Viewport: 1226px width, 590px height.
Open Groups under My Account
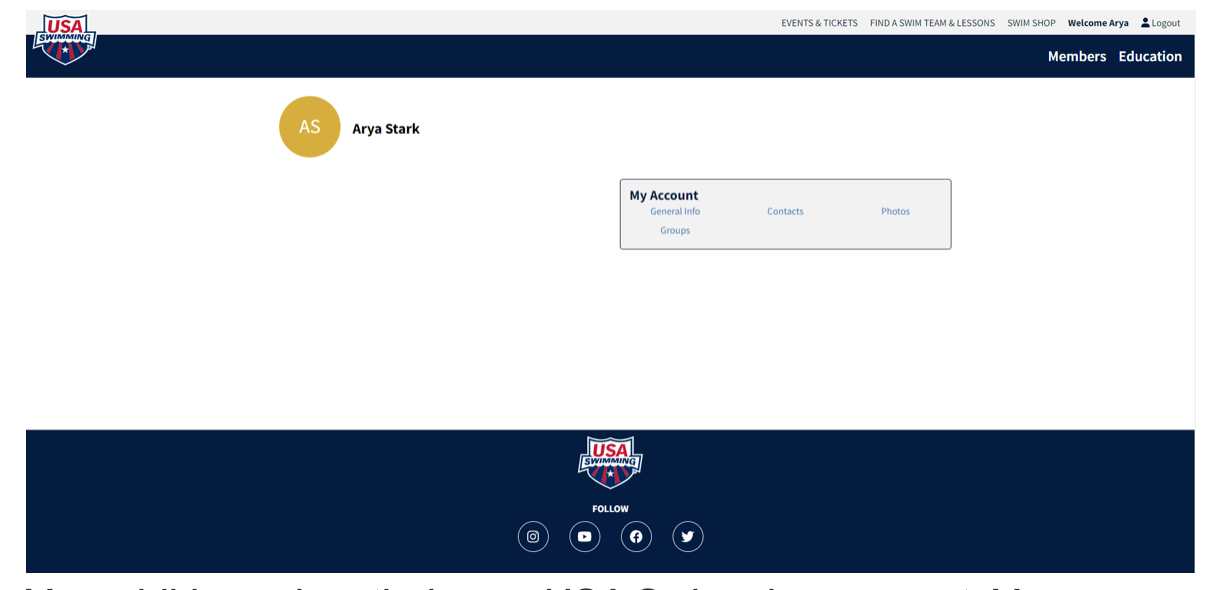coord(675,231)
